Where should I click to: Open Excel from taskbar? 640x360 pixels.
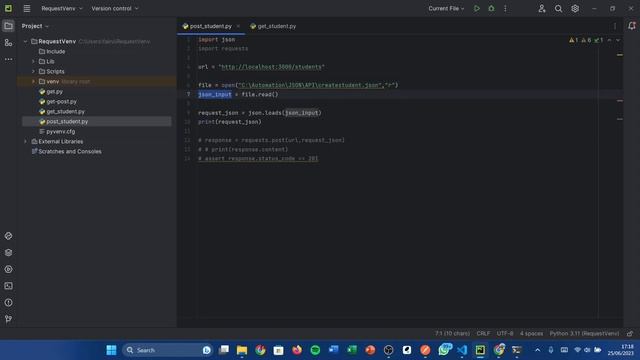tap(352, 350)
